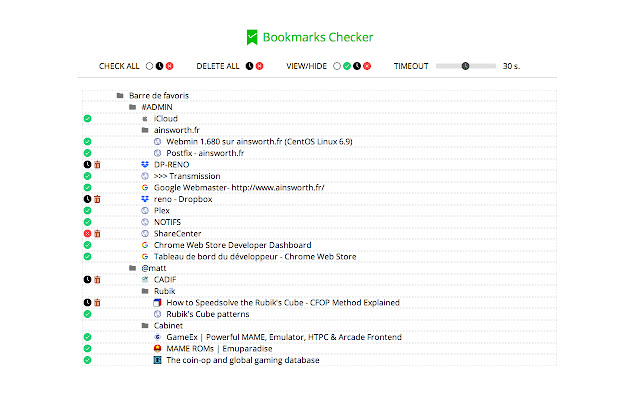The width and height of the screenshot is (640, 400).
Task: Collapse the #ADMIN folder
Action: coord(132,107)
